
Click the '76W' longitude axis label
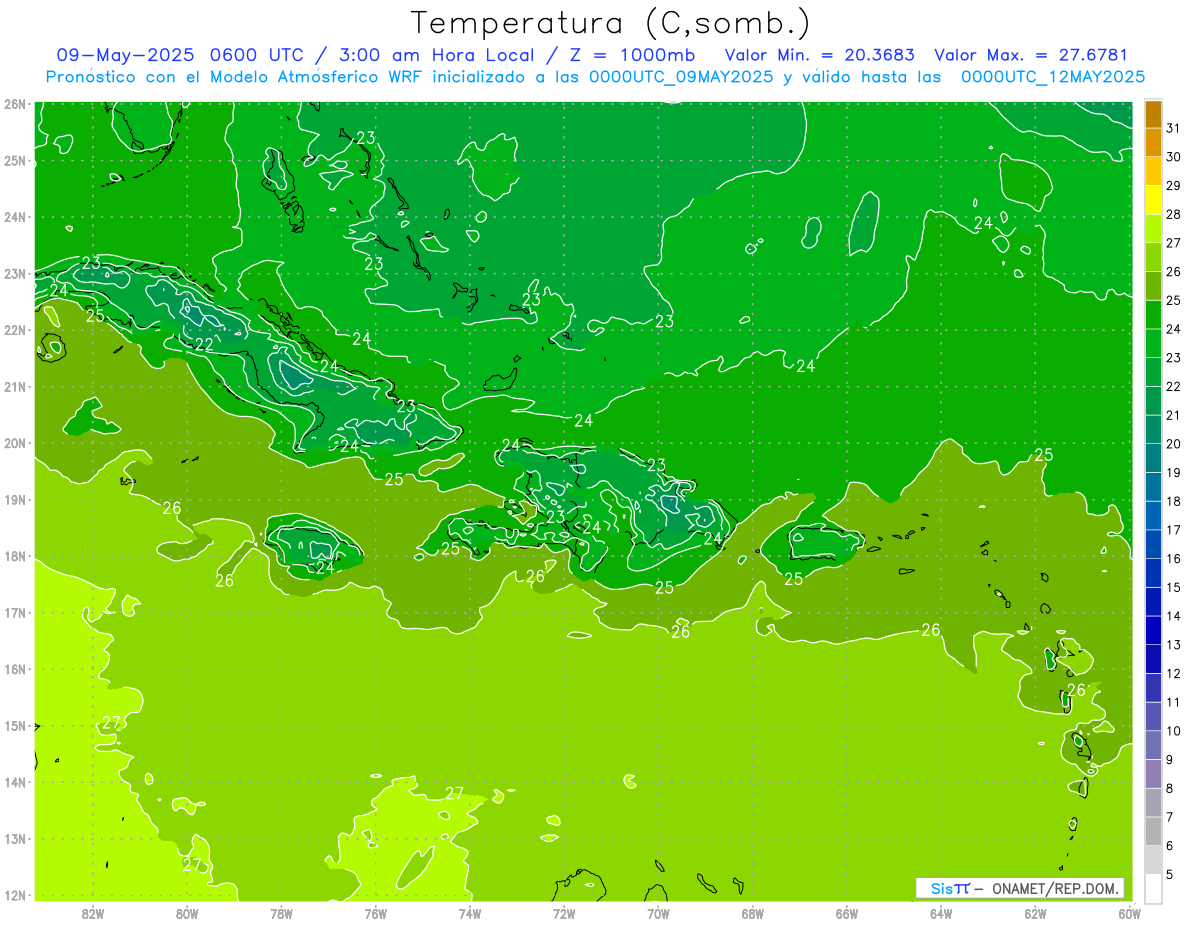375,913
